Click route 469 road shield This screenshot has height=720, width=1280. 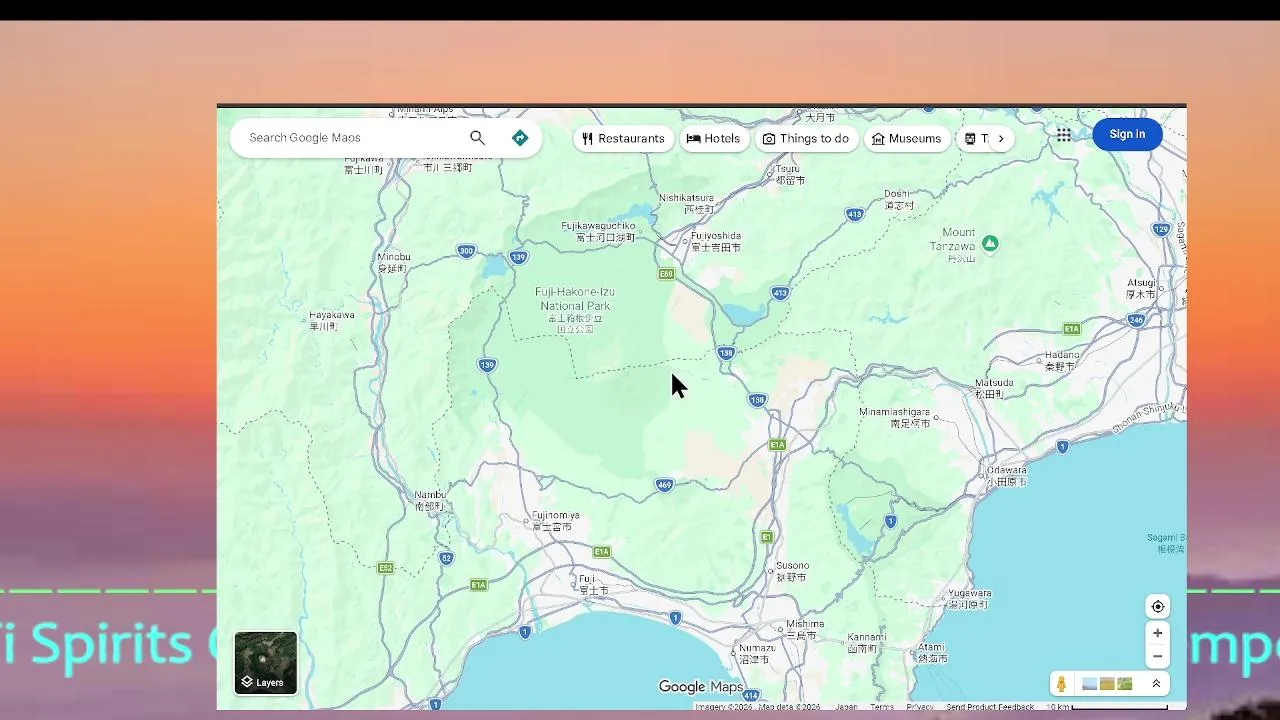pos(665,485)
